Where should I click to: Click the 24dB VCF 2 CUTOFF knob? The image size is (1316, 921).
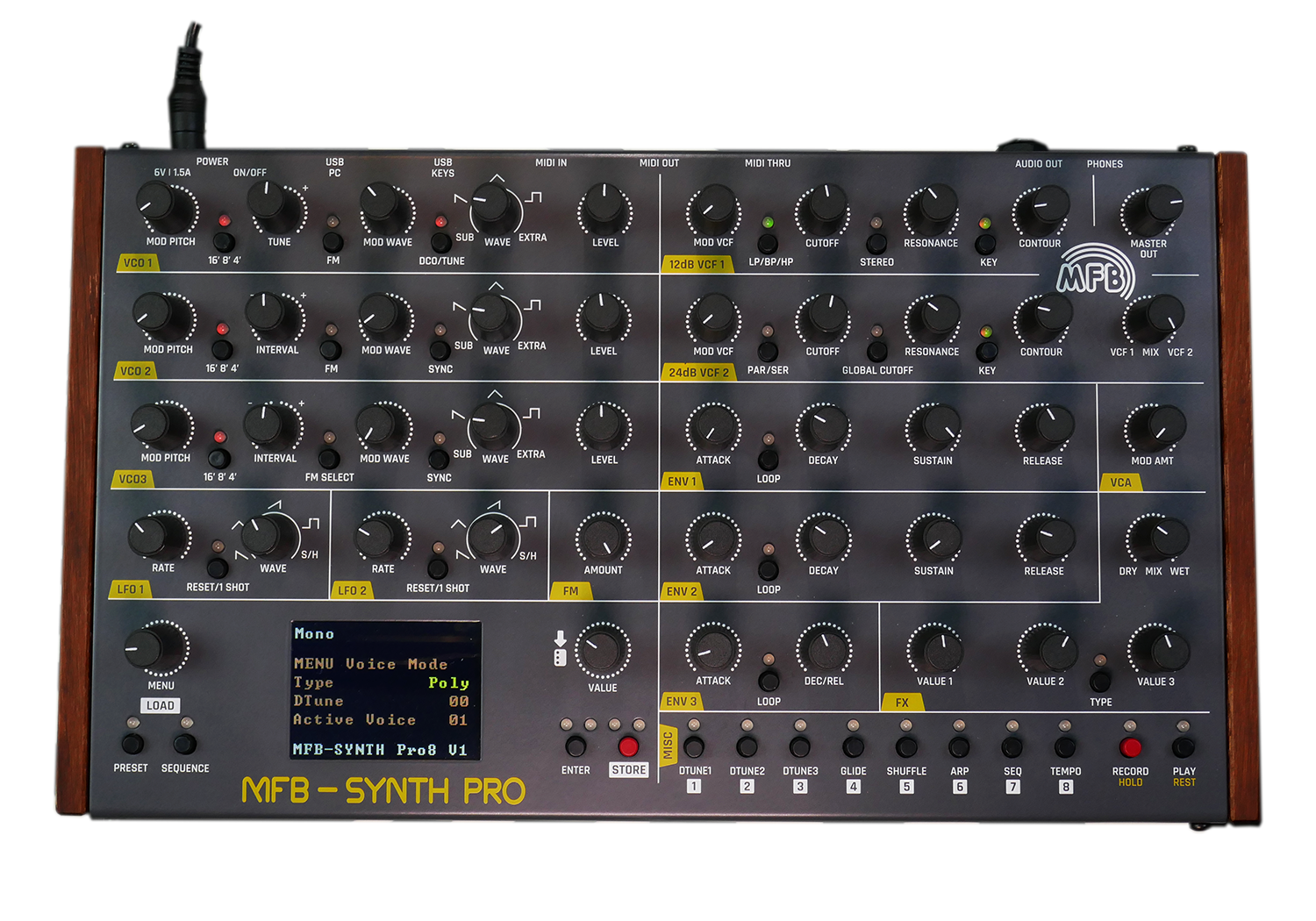(x=824, y=318)
